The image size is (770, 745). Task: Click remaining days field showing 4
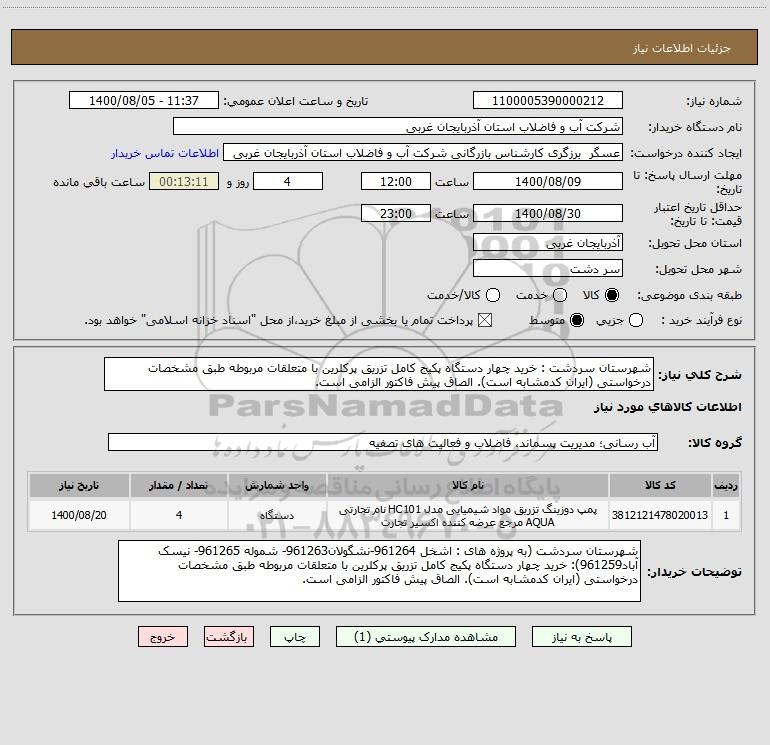pyautogui.click(x=288, y=181)
